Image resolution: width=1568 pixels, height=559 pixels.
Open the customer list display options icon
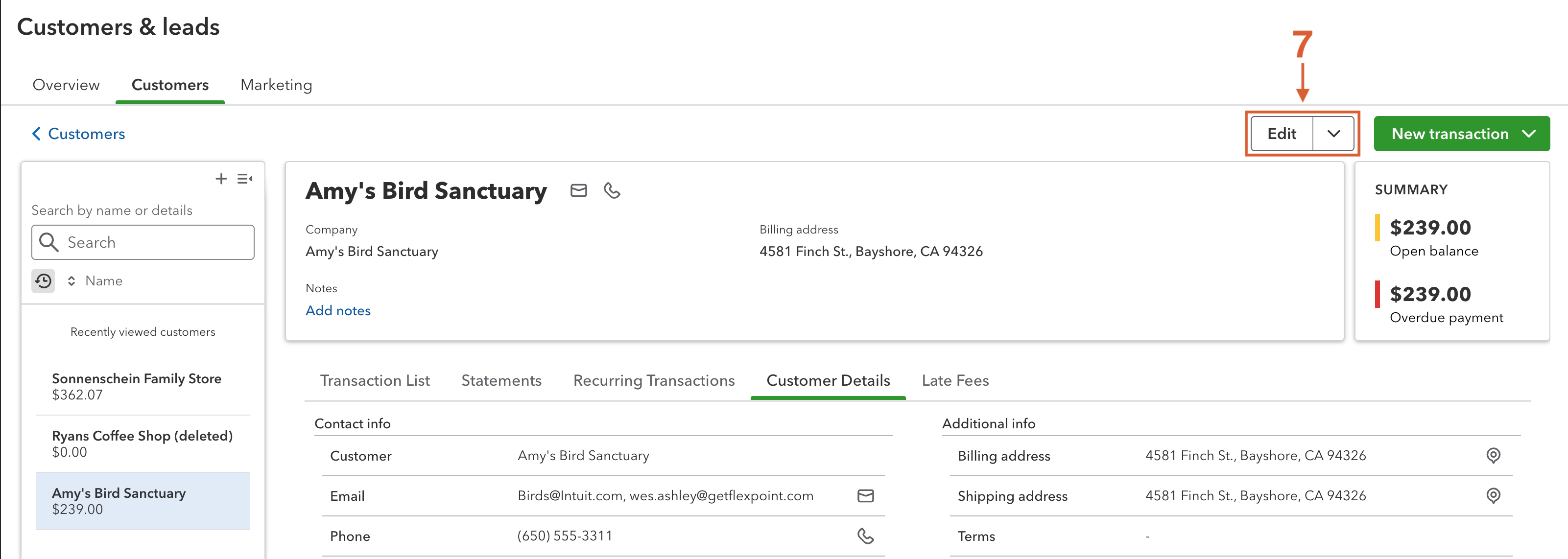[245, 178]
